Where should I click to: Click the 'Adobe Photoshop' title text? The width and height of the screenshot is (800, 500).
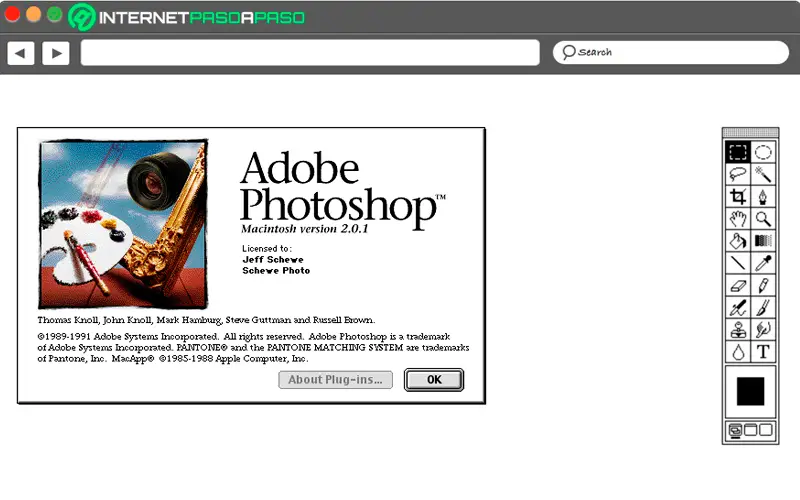342,190
